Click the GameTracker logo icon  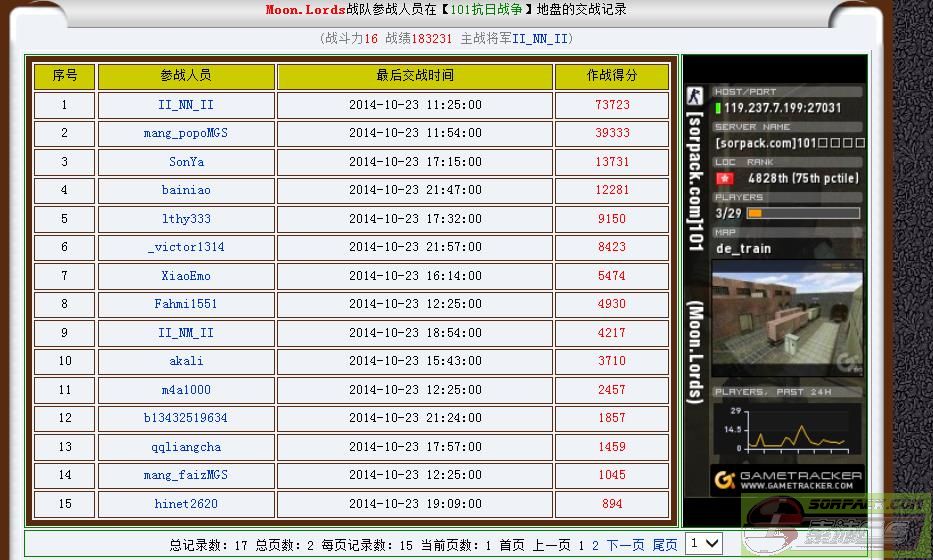[x=725, y=480]
